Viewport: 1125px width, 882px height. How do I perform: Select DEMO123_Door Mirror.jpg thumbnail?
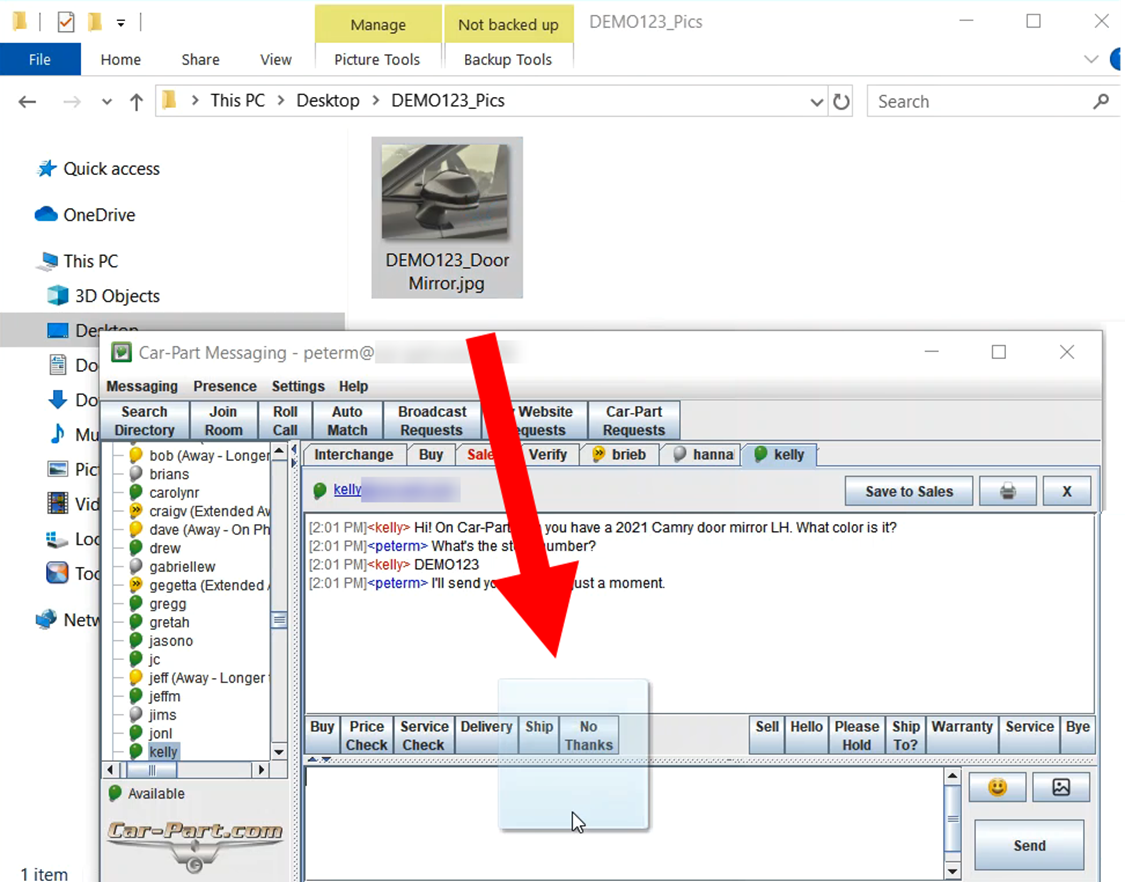click(x=447, y=217)
